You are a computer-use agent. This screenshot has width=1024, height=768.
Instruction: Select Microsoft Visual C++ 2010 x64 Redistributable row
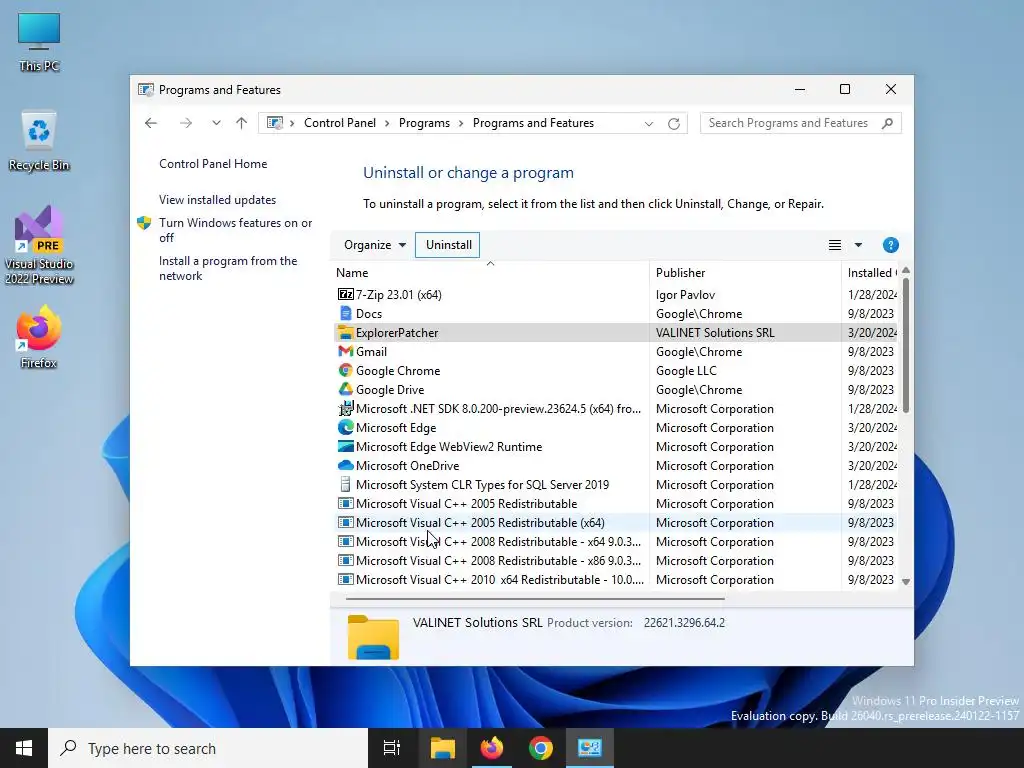[616, 579]
